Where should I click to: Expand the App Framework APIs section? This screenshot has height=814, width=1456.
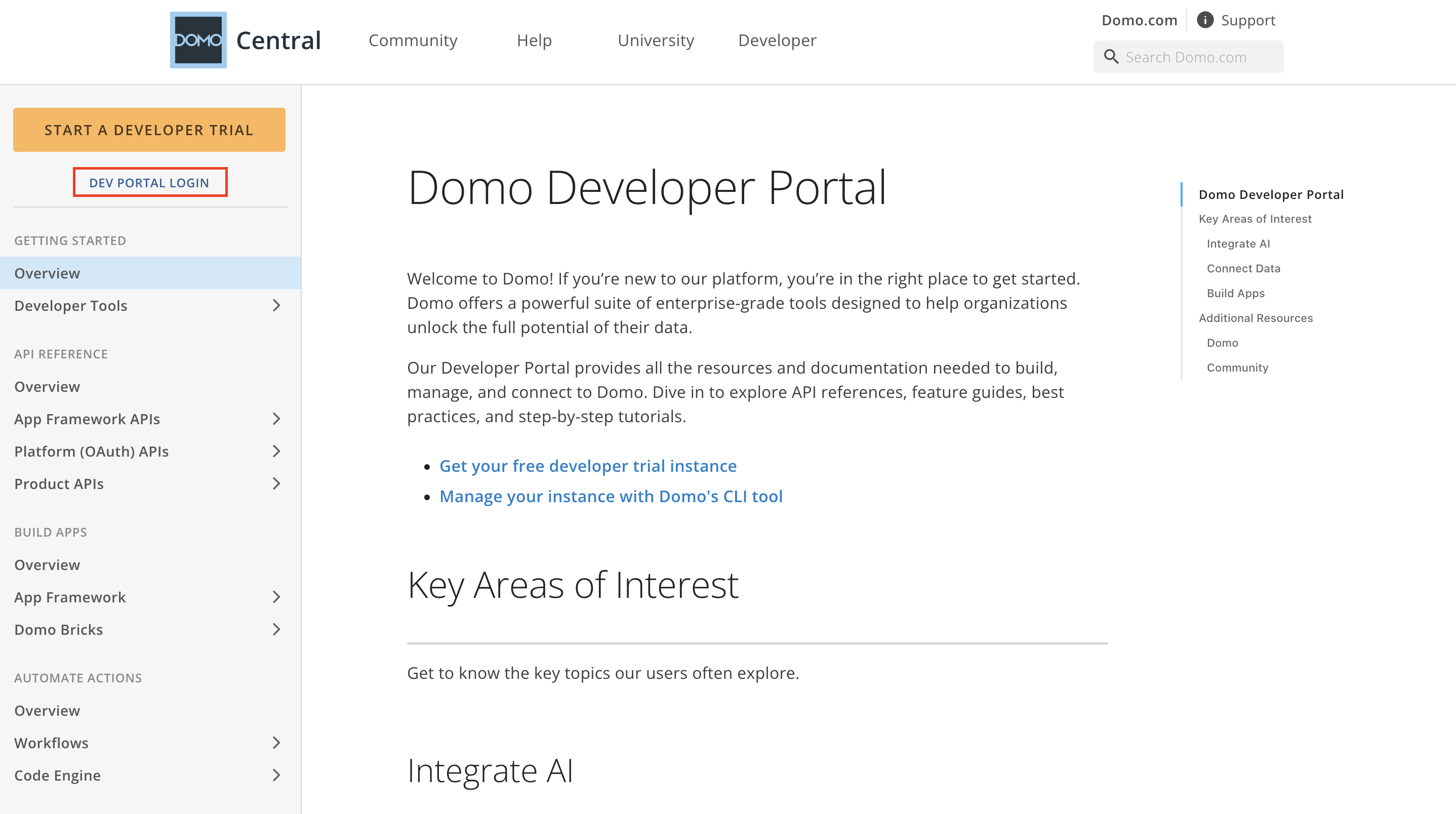point(276,419)
